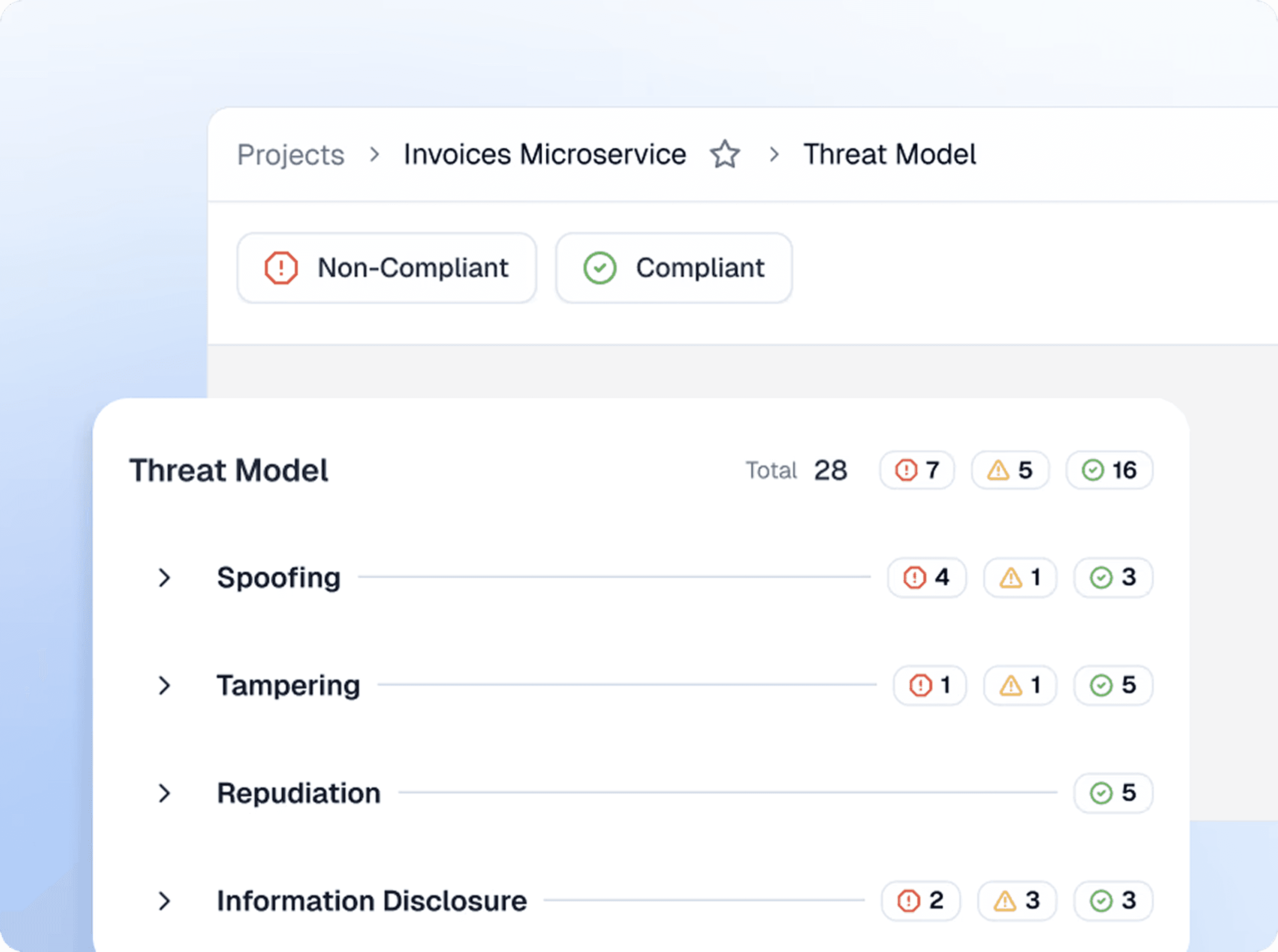Screen dimensions: 1278x952
Task: Select Threat Model breadcrumb item
Action: 889,155
